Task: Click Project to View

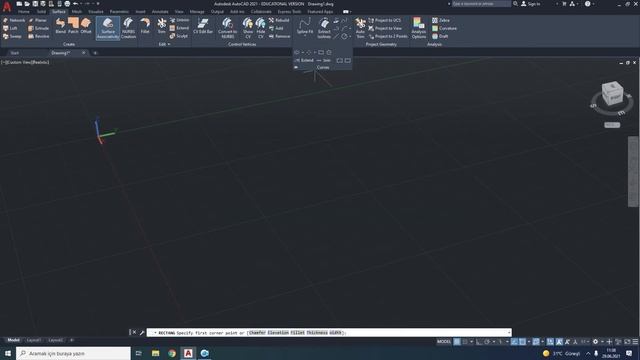Action: coord(385,28)
